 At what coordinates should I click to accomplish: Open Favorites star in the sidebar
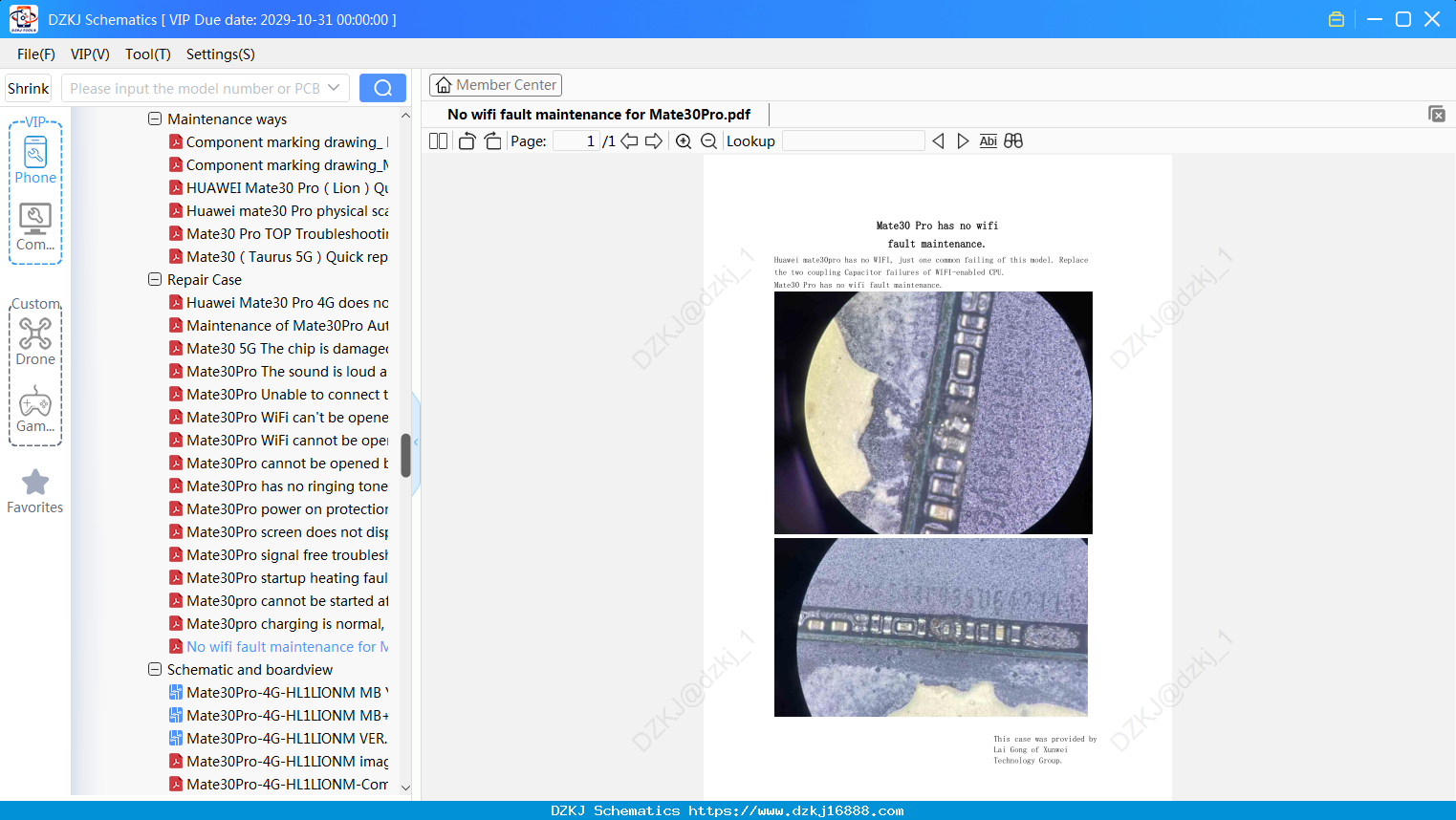35,491
